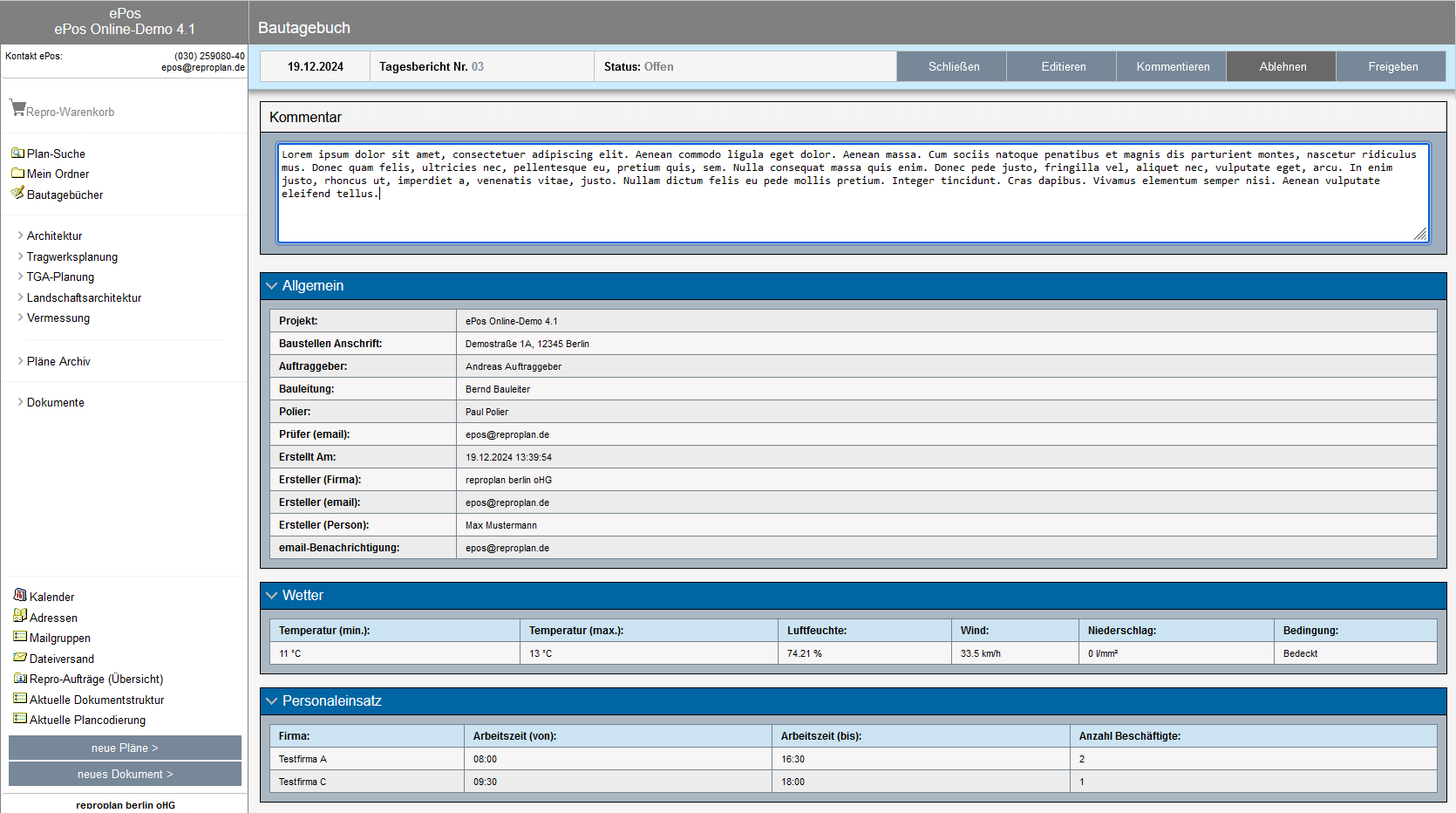The width and height of the screenshot is (1456, 813).
Task: Expand the Tragwerksplanung tree arrow
Action: pos(20,256)
